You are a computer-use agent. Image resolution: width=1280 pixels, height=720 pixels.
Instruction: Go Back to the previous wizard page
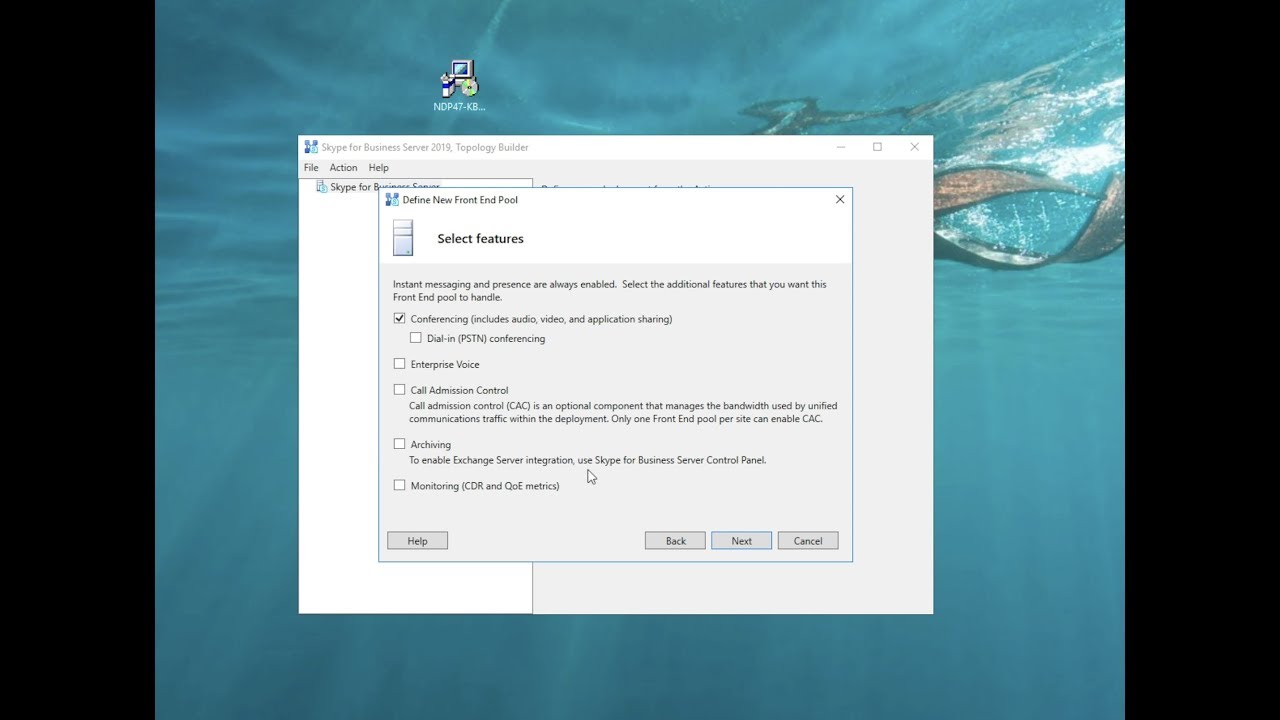pos(676,541)
